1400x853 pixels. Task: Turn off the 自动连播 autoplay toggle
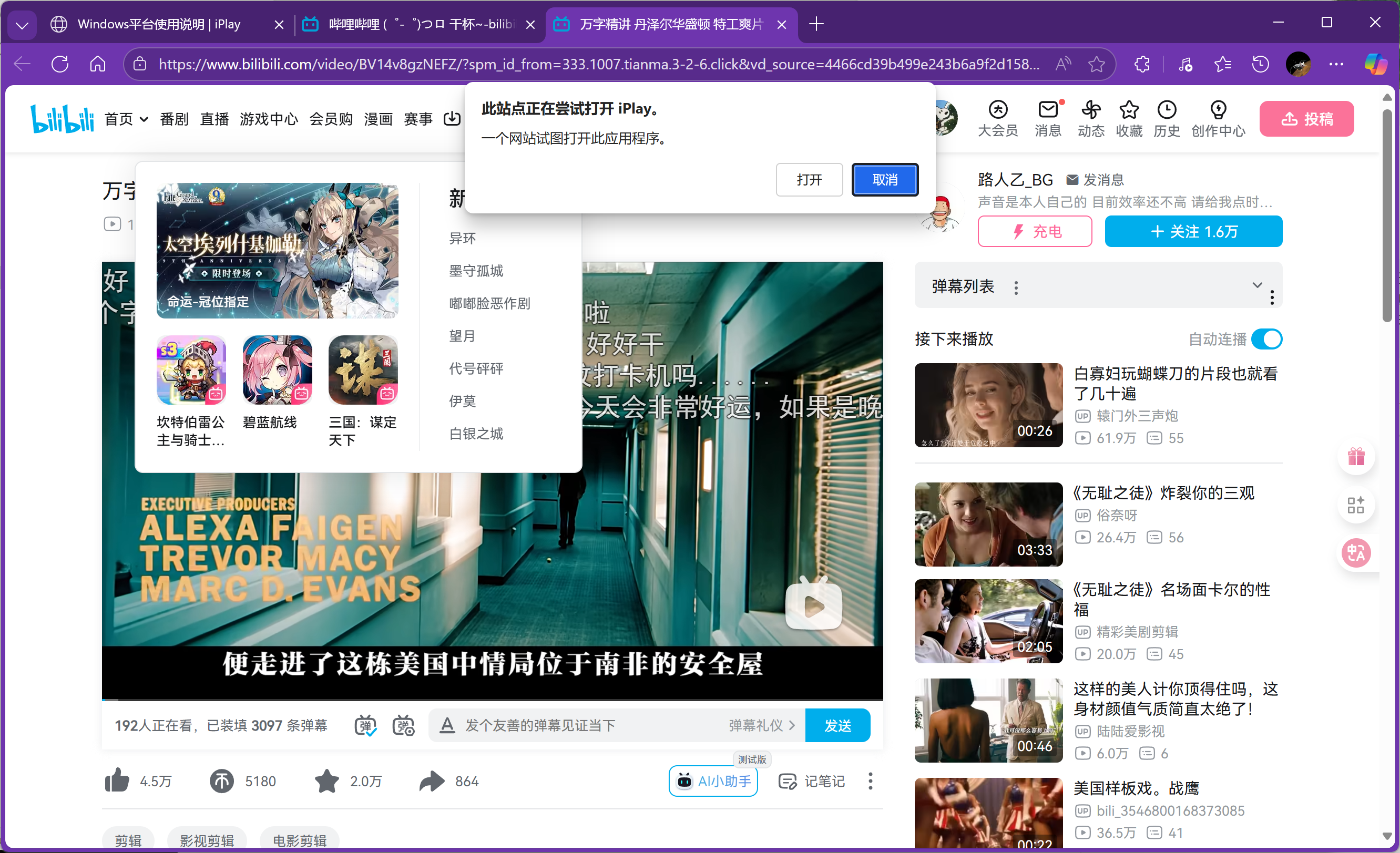click(1268, 338)
